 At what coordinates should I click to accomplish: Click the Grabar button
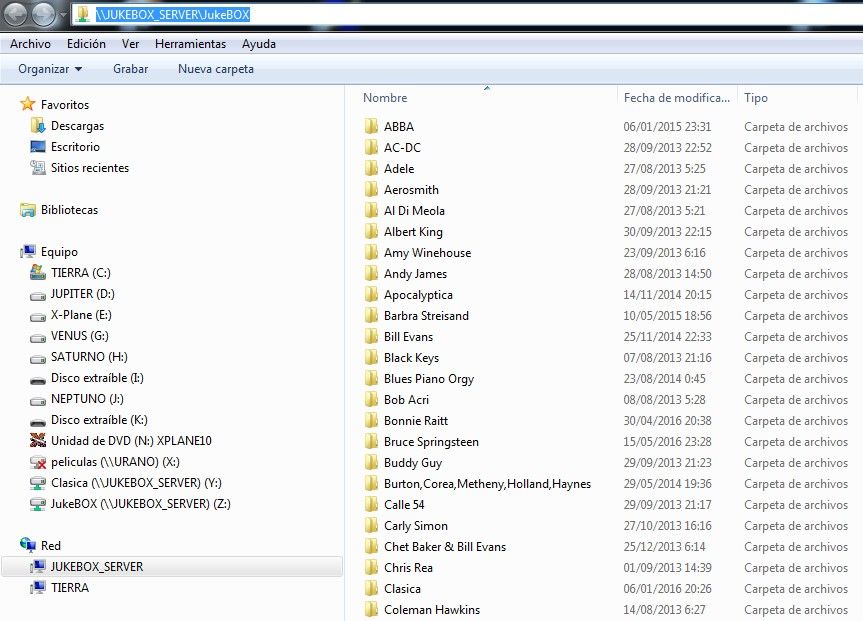pos(130,69)
